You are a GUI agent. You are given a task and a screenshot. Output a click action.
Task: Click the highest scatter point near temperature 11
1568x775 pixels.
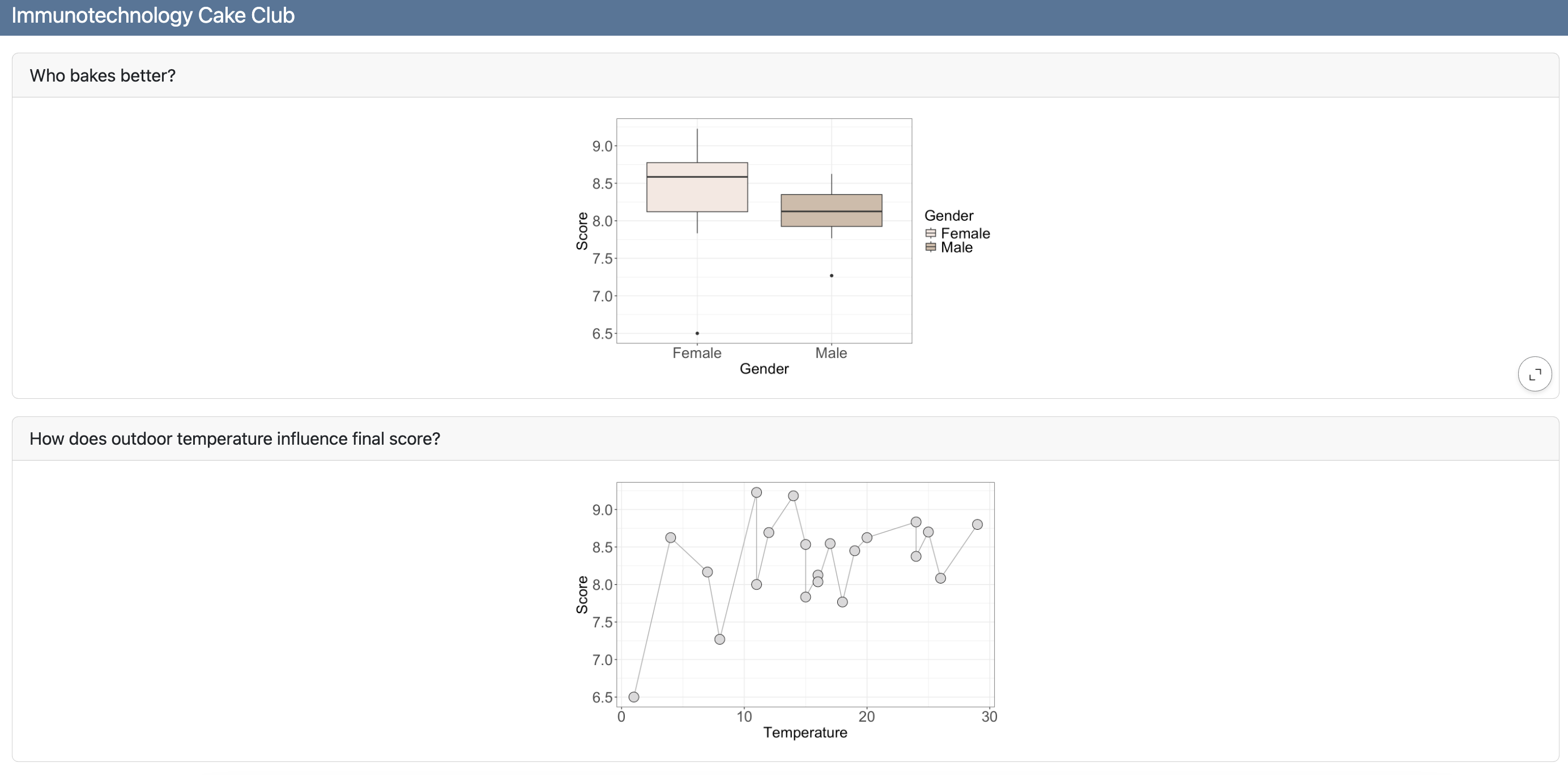[x=756, y=492]
